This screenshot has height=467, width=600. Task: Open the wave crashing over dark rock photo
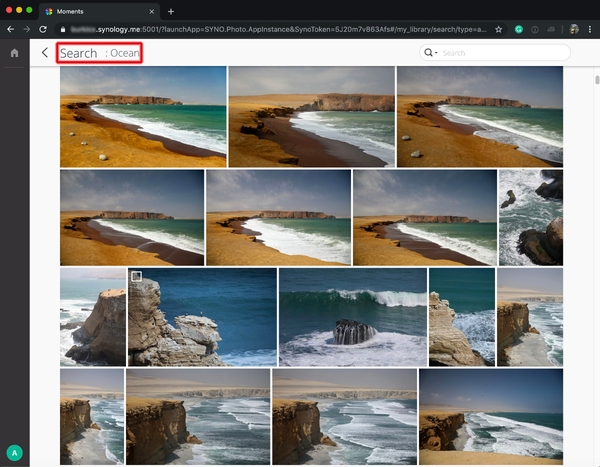pos(353,317)
